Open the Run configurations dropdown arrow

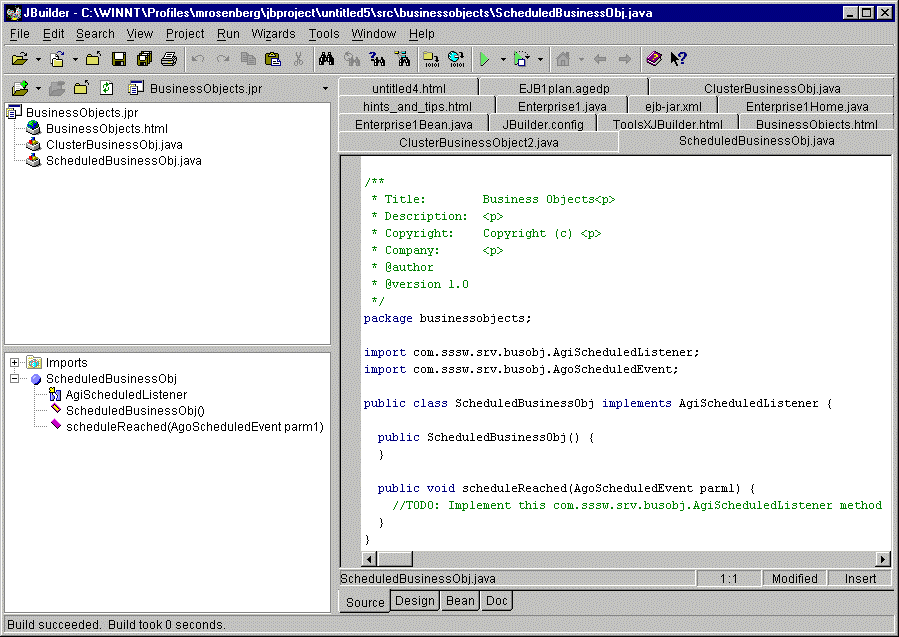(x=503, y=59)
